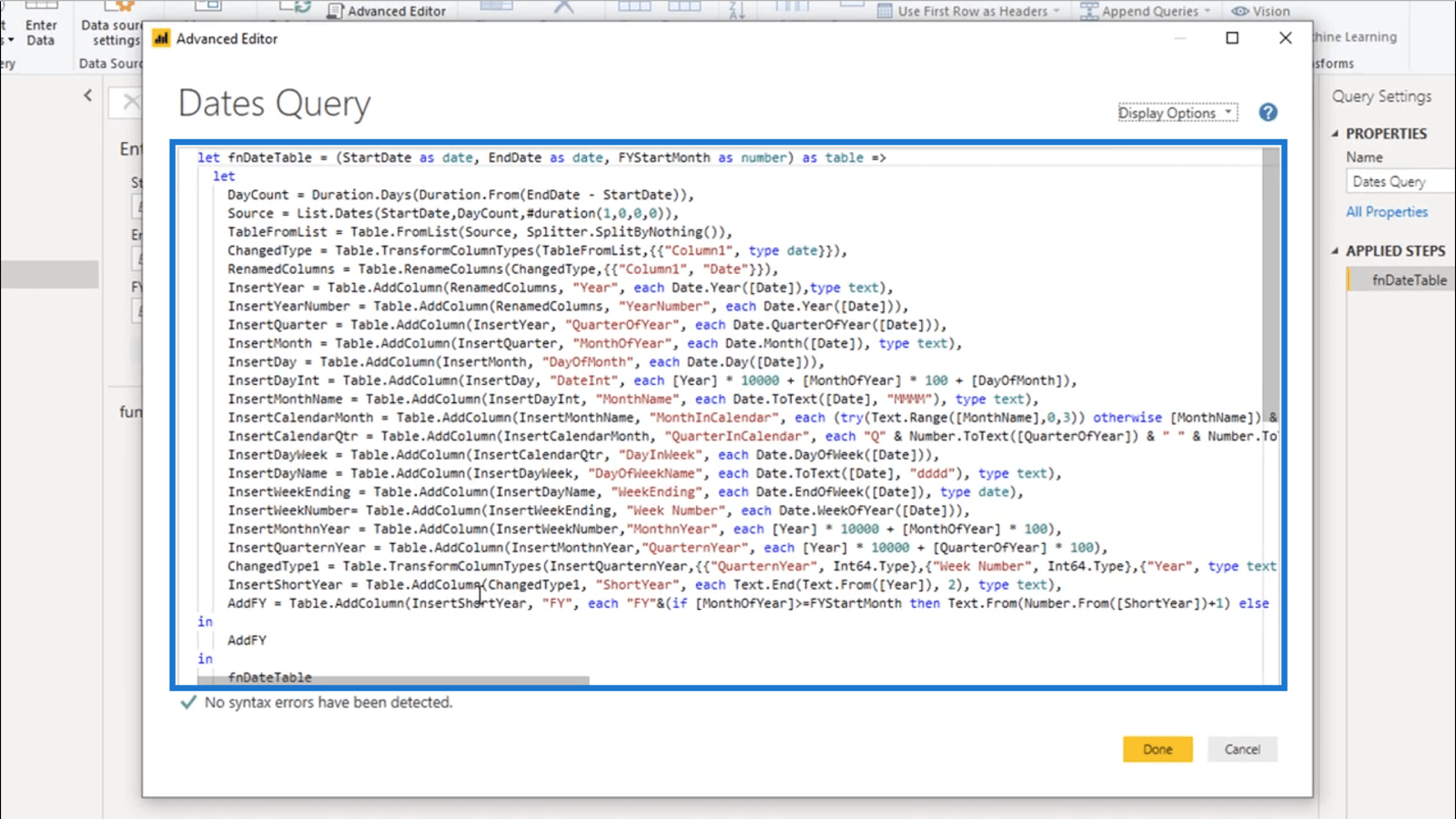Collapse the APPLIED STEPS section triangle
Screen dimensions: 1456x819
coord(1335,251)
